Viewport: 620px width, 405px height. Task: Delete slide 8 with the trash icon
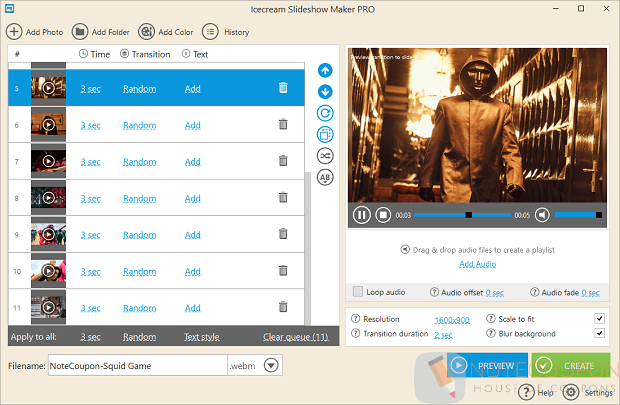(x=283, y=197)
